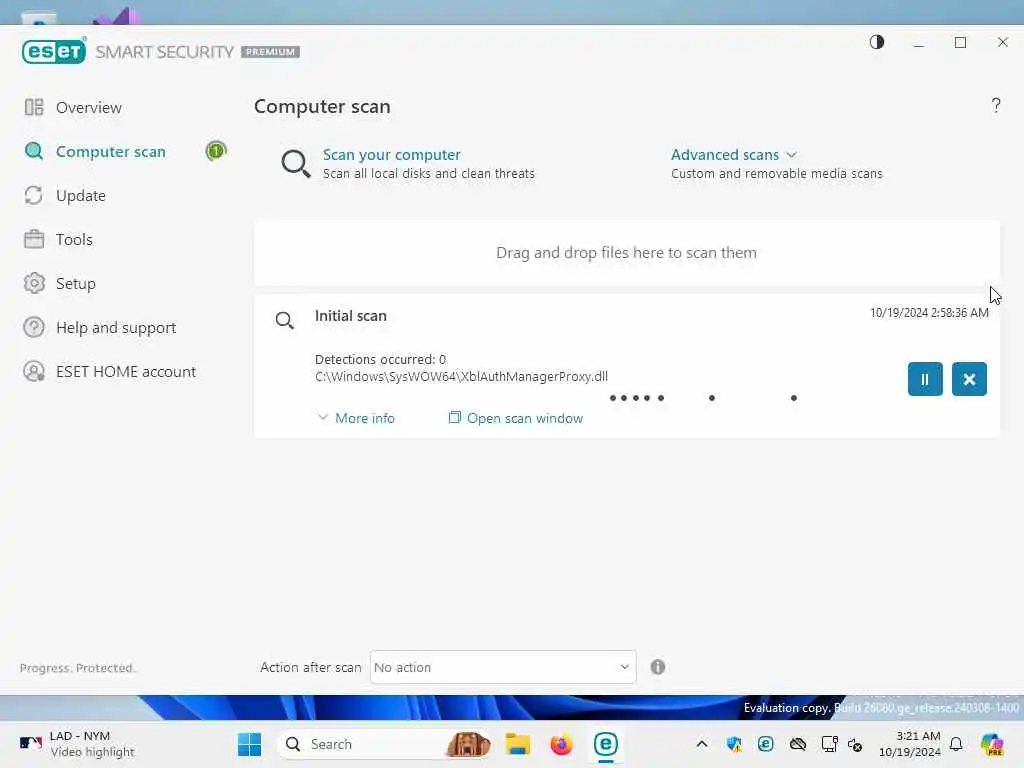Open the taskbar clock and date
This screenshot has width=1024, height=768.
click(909, 744)
